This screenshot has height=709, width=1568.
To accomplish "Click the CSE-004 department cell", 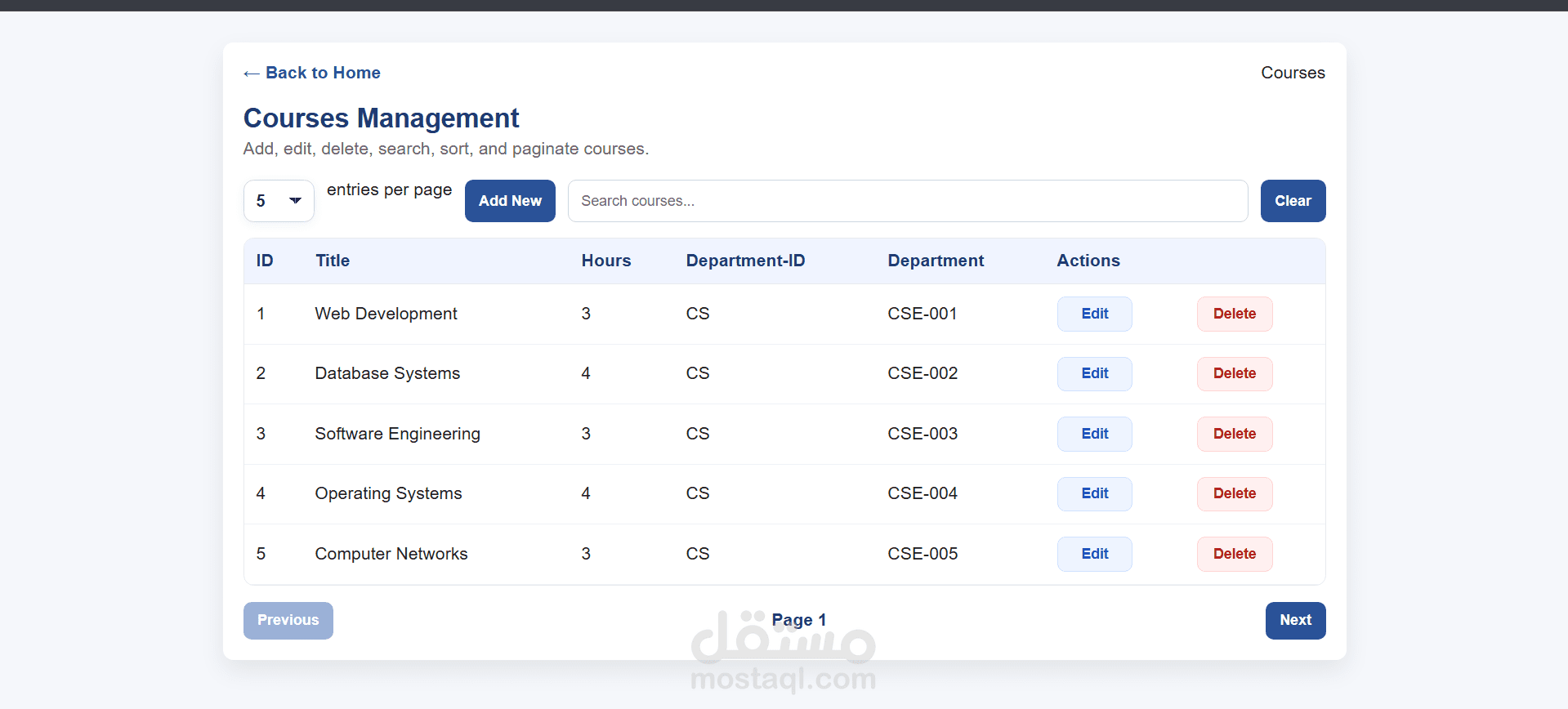I will (x=922, y=493).
